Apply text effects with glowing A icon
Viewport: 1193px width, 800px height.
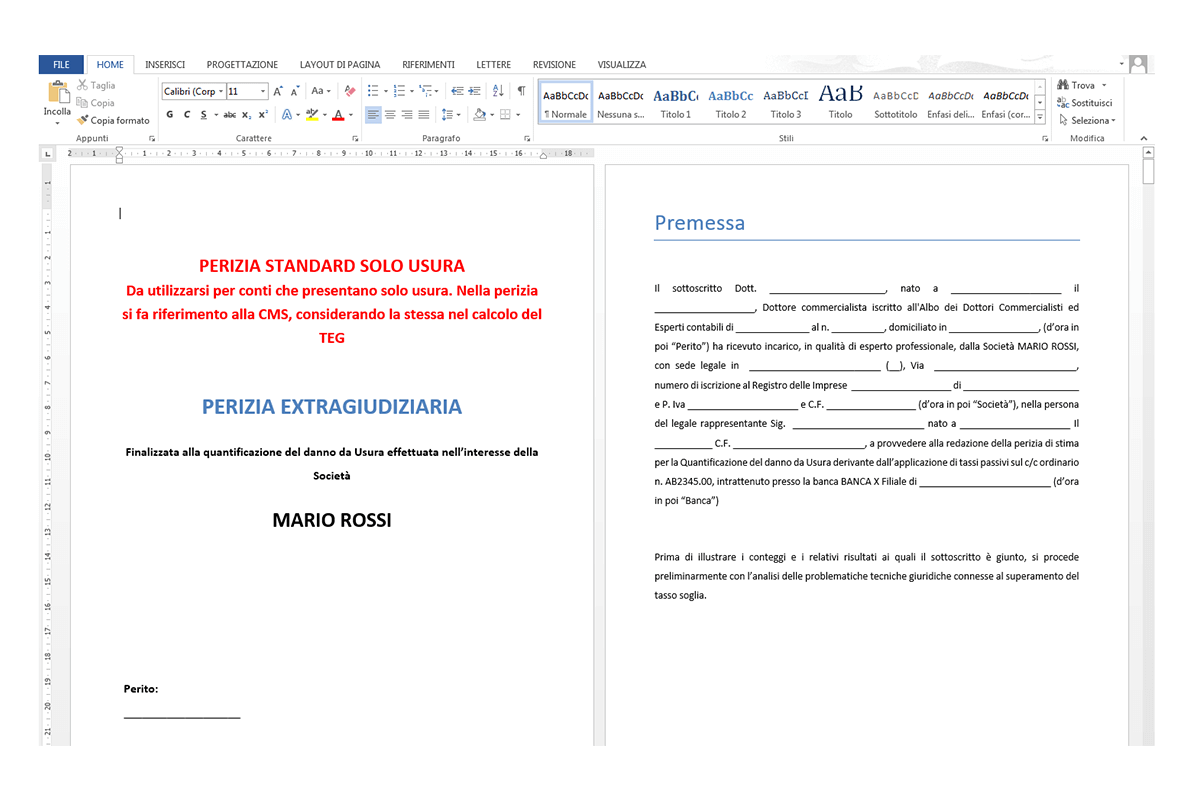pyautogui.click(x=287, y=115)
